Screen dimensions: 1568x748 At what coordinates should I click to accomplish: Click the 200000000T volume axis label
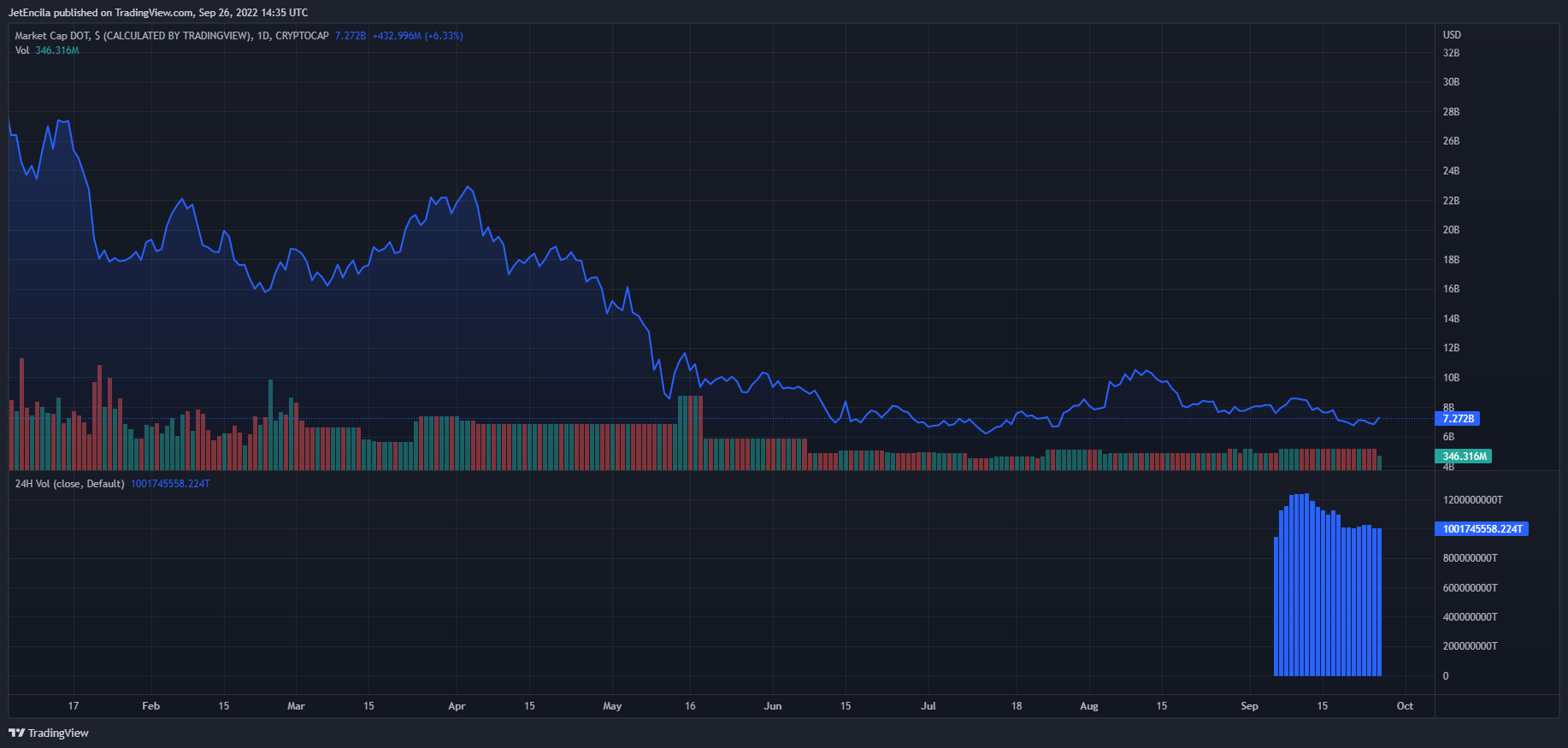[x=1470, y=646]
